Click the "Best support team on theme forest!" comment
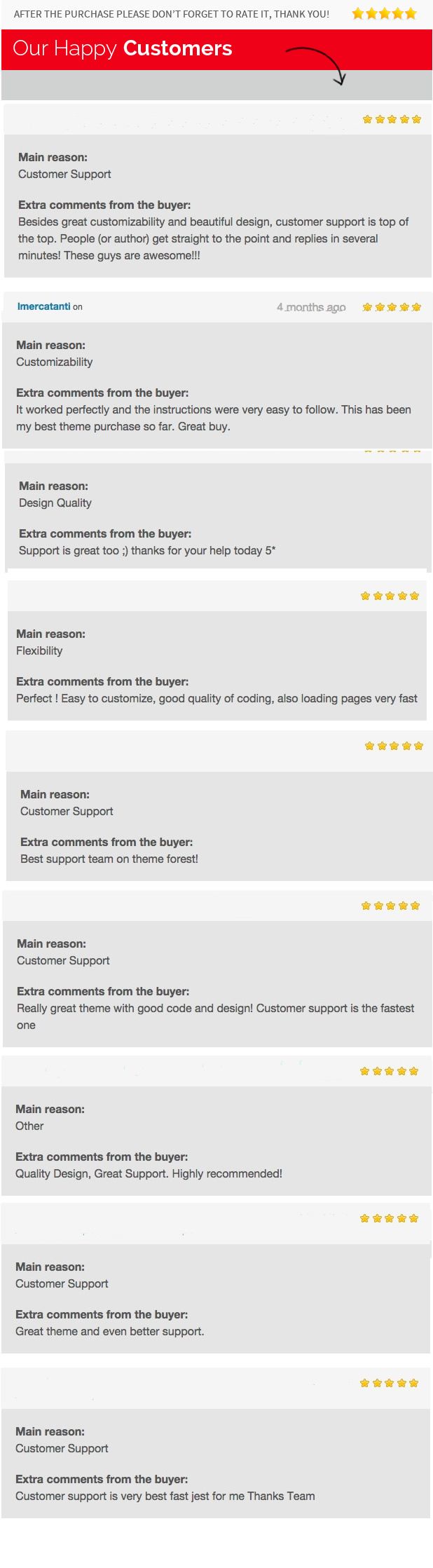Image resolution: width=433 pixels, height=1568 pixels. (x=109, y=859)
